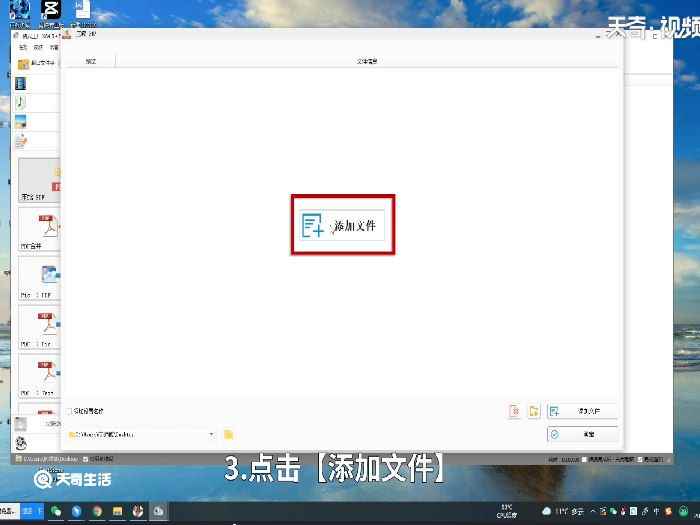
Task: Open Chrome from the taskbar
Action: tap(97, 511)
